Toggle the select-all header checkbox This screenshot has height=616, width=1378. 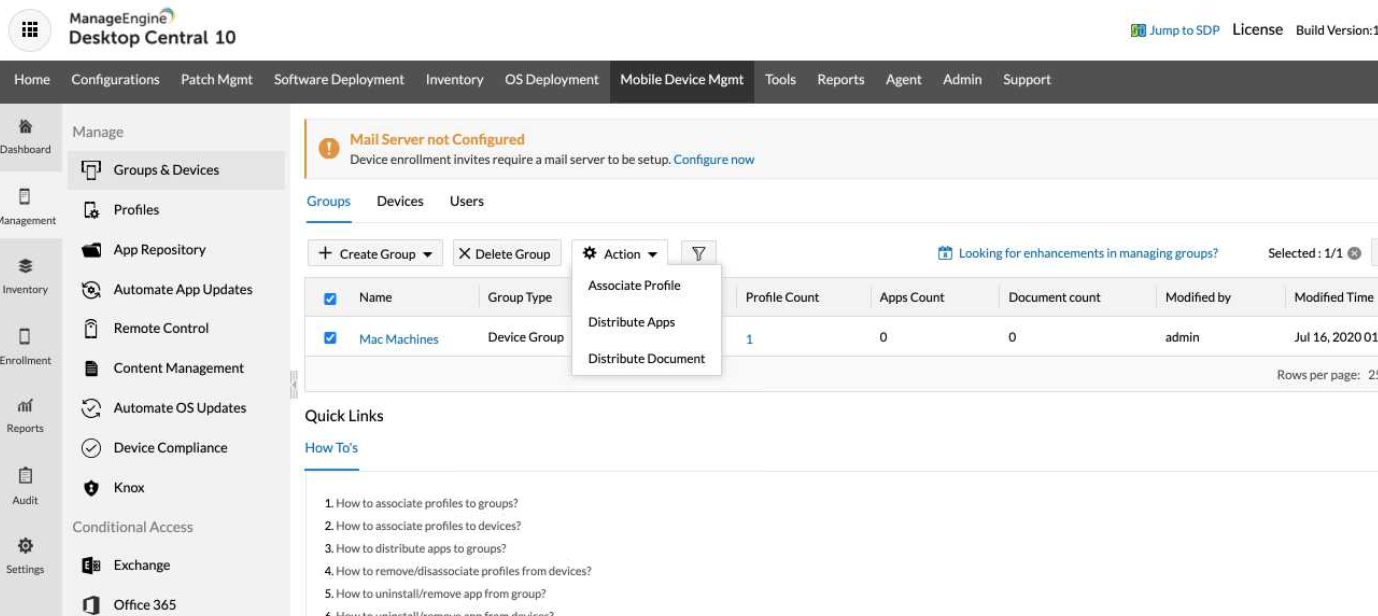pyautogui.click(x=331, y=298)
